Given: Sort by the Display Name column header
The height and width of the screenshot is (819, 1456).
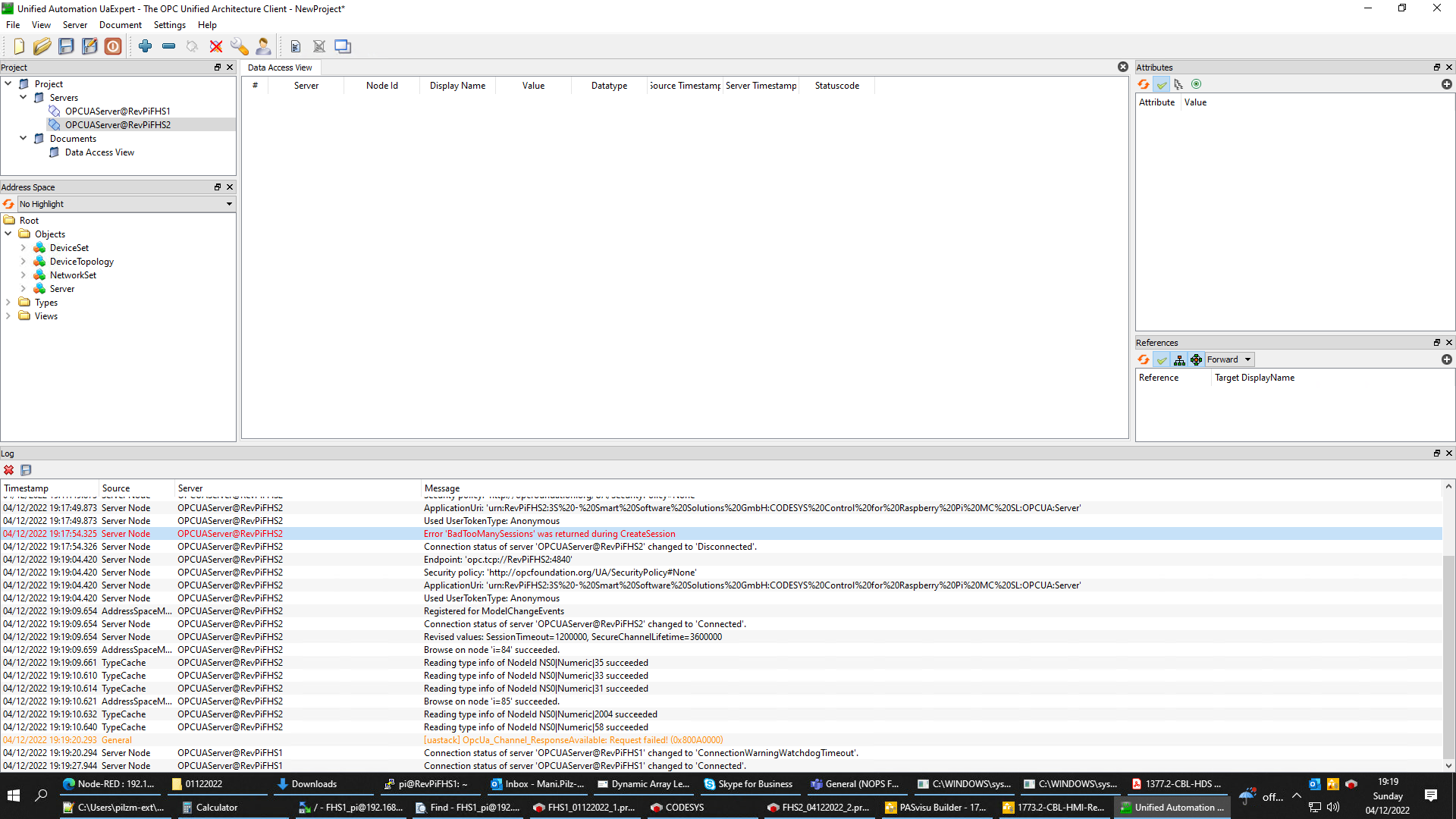Looking at the screenshot, I should point(457,86).
